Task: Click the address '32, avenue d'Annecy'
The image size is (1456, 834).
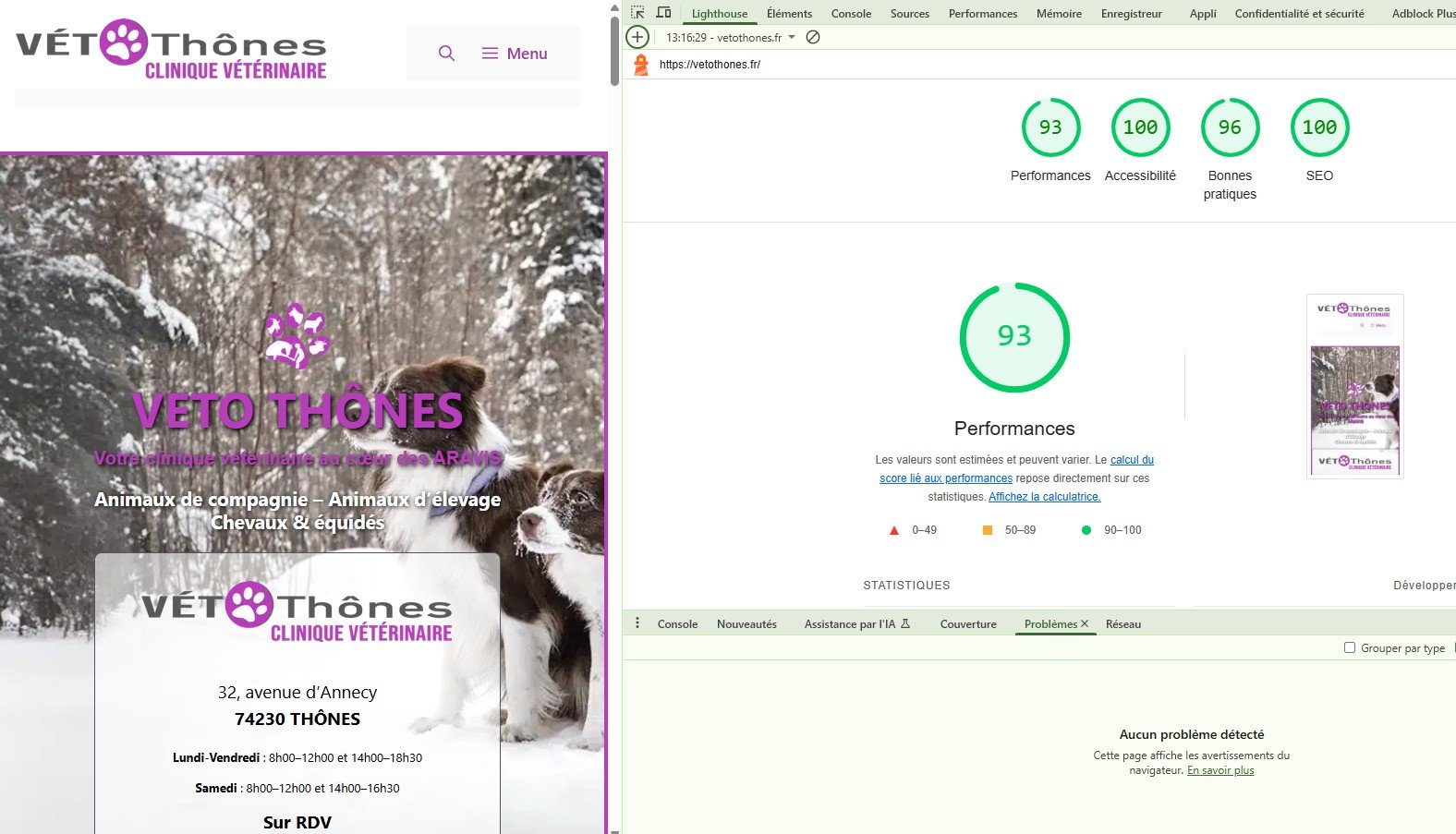Action: tap(297, 693)
